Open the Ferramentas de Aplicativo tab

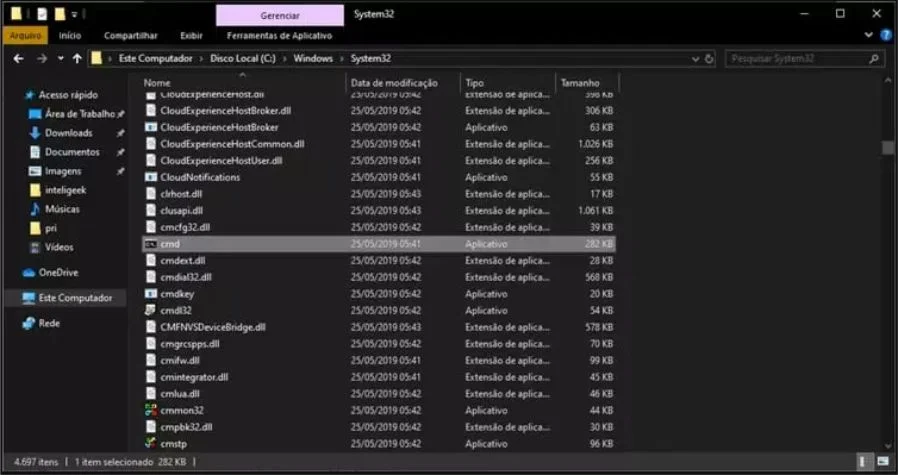tap(279, 36)
